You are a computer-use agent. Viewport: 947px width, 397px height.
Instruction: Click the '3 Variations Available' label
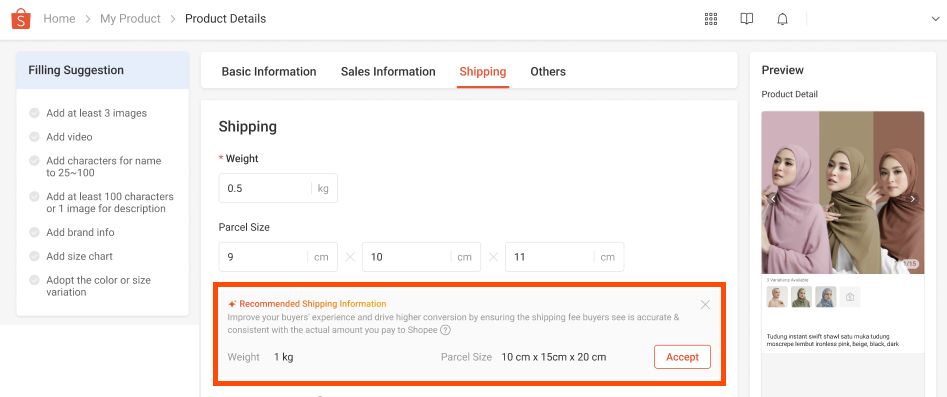pyautogui.click(x=788, y=280)
